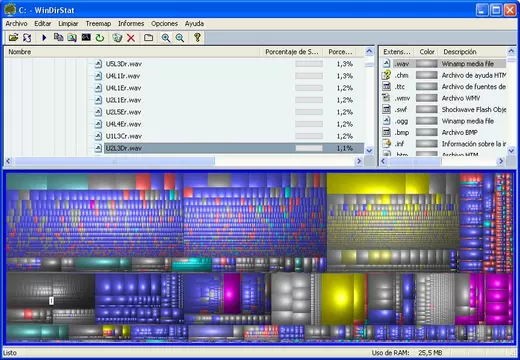Click the file list scroll down arrow
520x360 pixels.
click(369, 151)
